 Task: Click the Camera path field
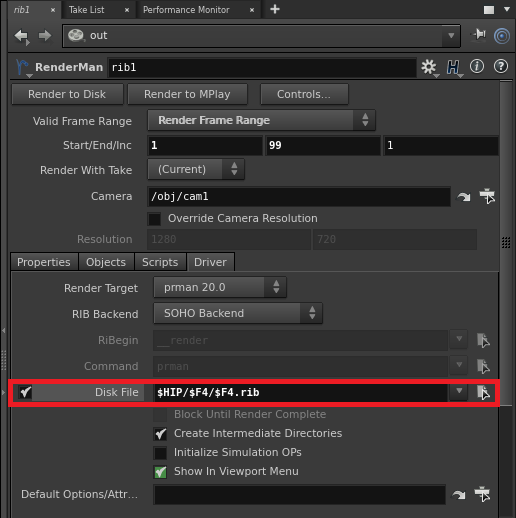299,197
